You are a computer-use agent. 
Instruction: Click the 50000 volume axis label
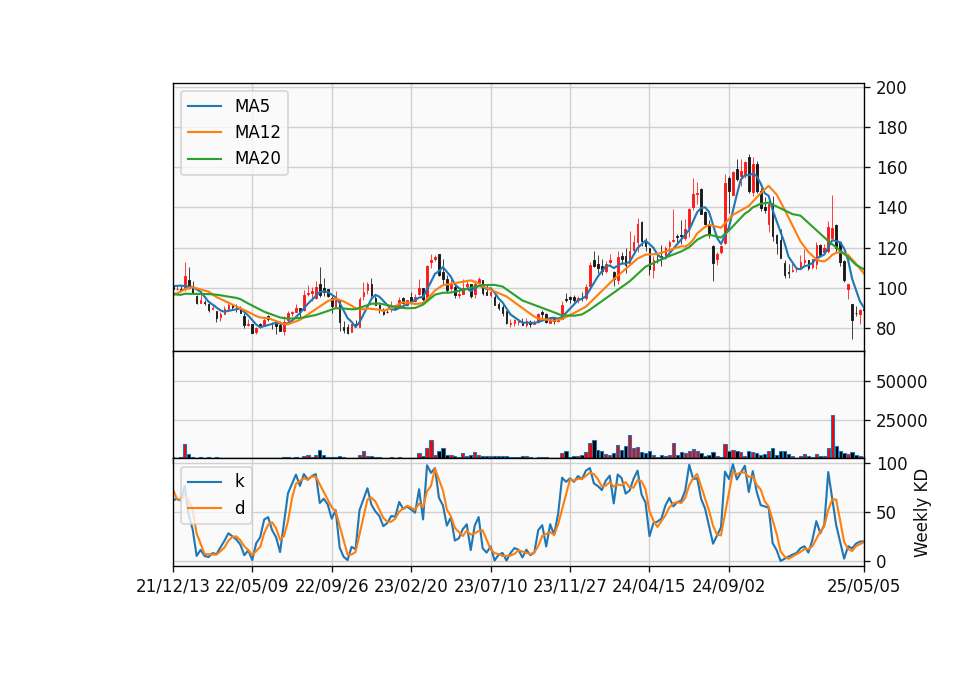coord(902,381)
